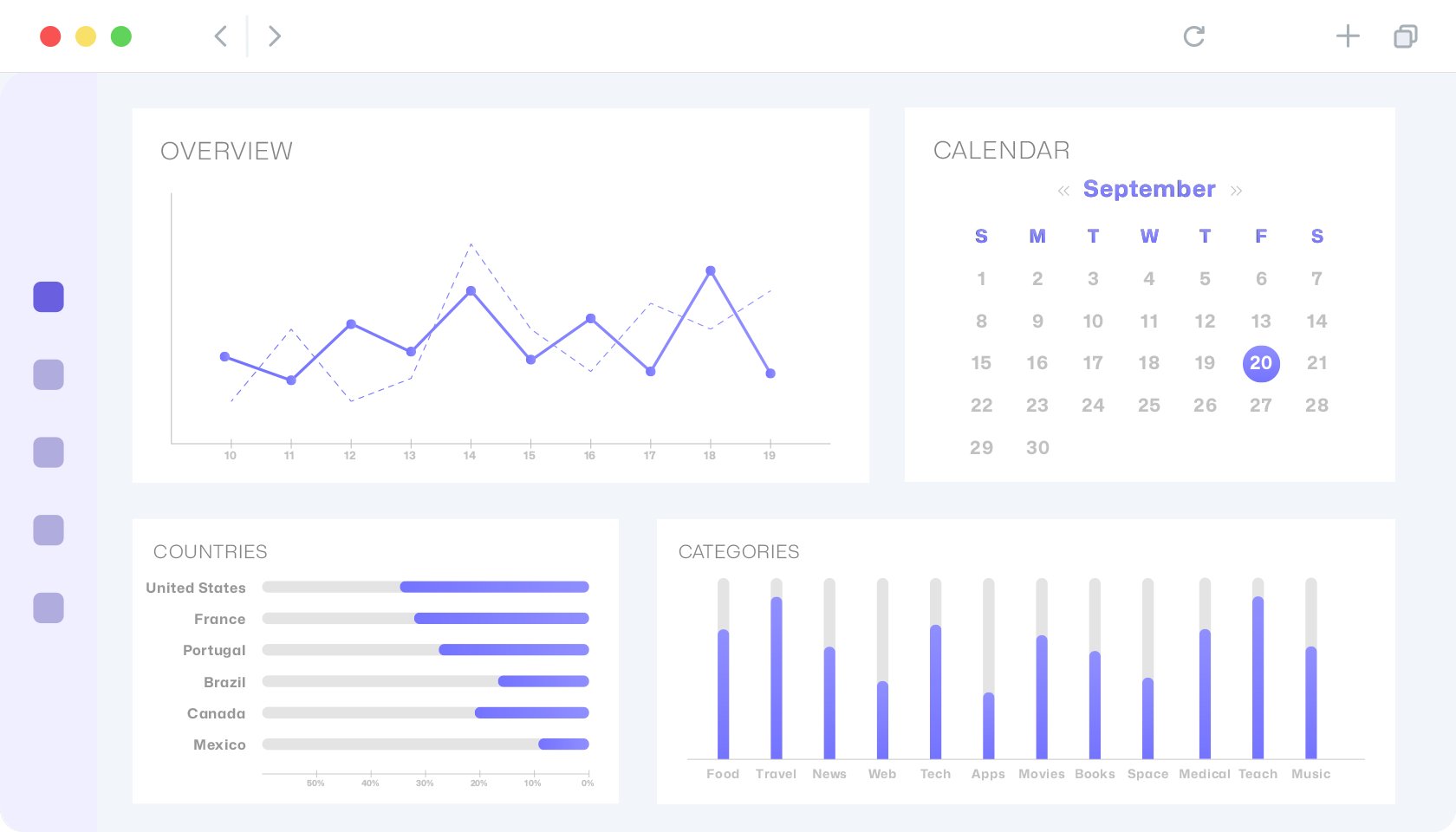The height and width of the screenshot is (832, 1456).
Task: Click the Travel category bar
Action: pyautogui.click(x=777, y=669)
